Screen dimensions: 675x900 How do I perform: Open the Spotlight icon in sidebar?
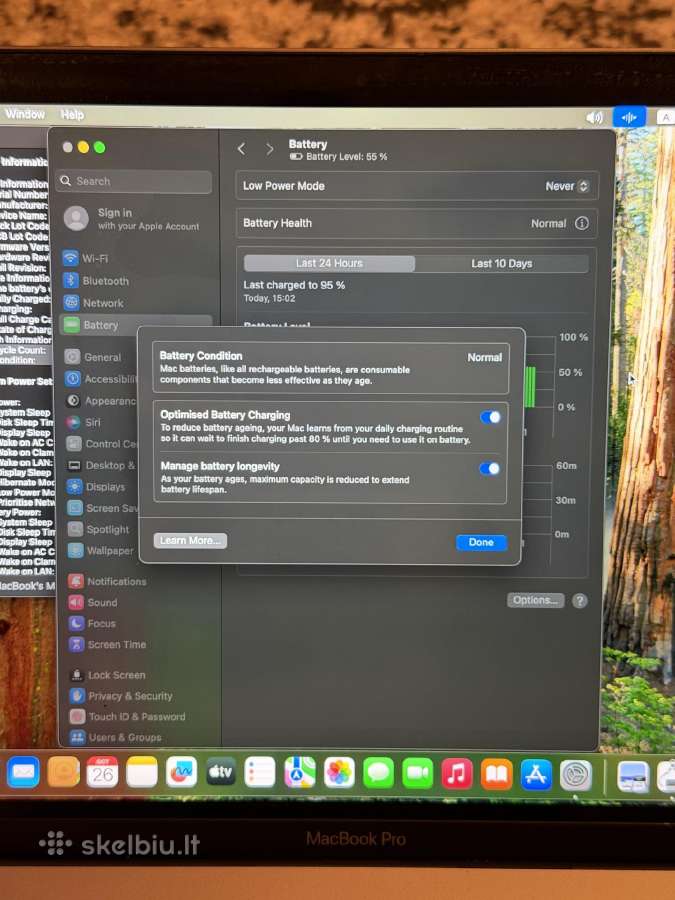75,529
